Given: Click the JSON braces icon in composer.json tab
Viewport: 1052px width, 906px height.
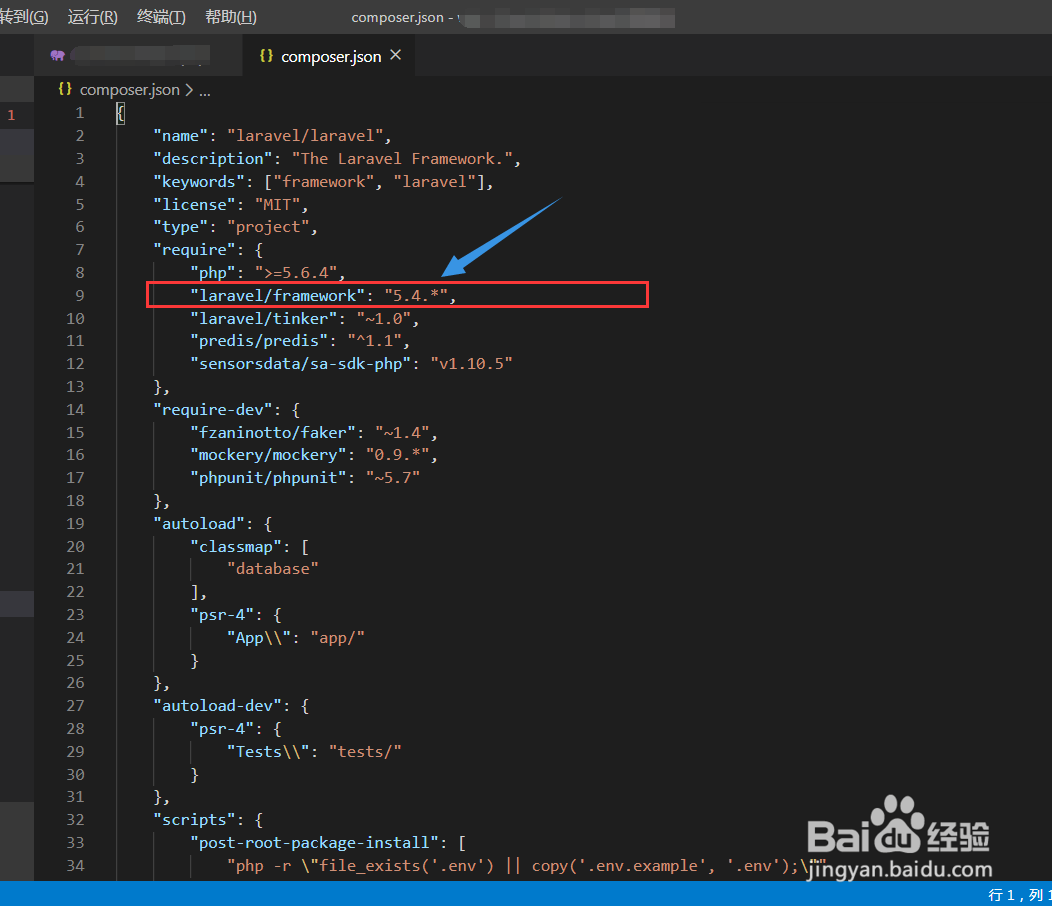Looking at the screenshot, I should [x=266, y=56].
